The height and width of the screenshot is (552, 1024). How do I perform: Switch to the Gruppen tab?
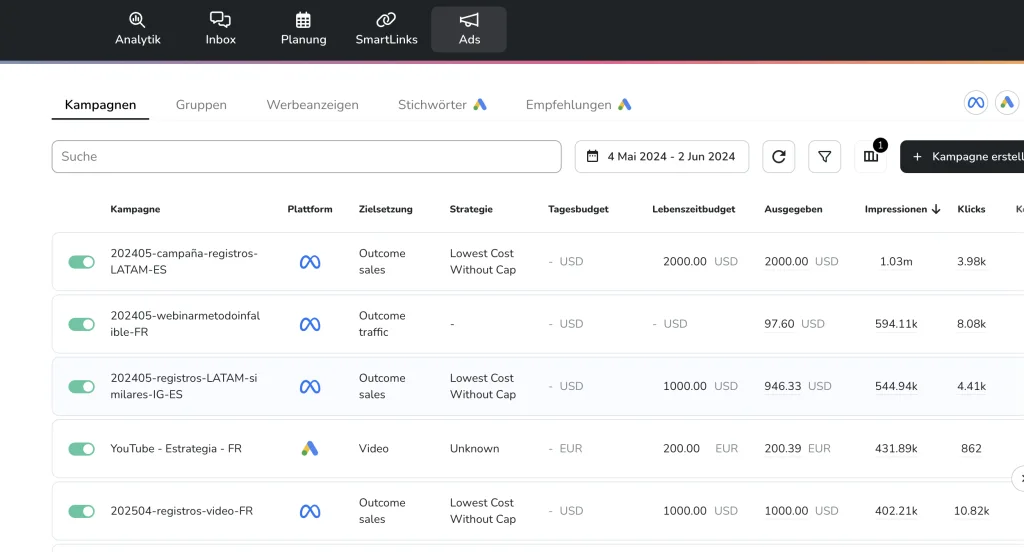click(201, 105)
